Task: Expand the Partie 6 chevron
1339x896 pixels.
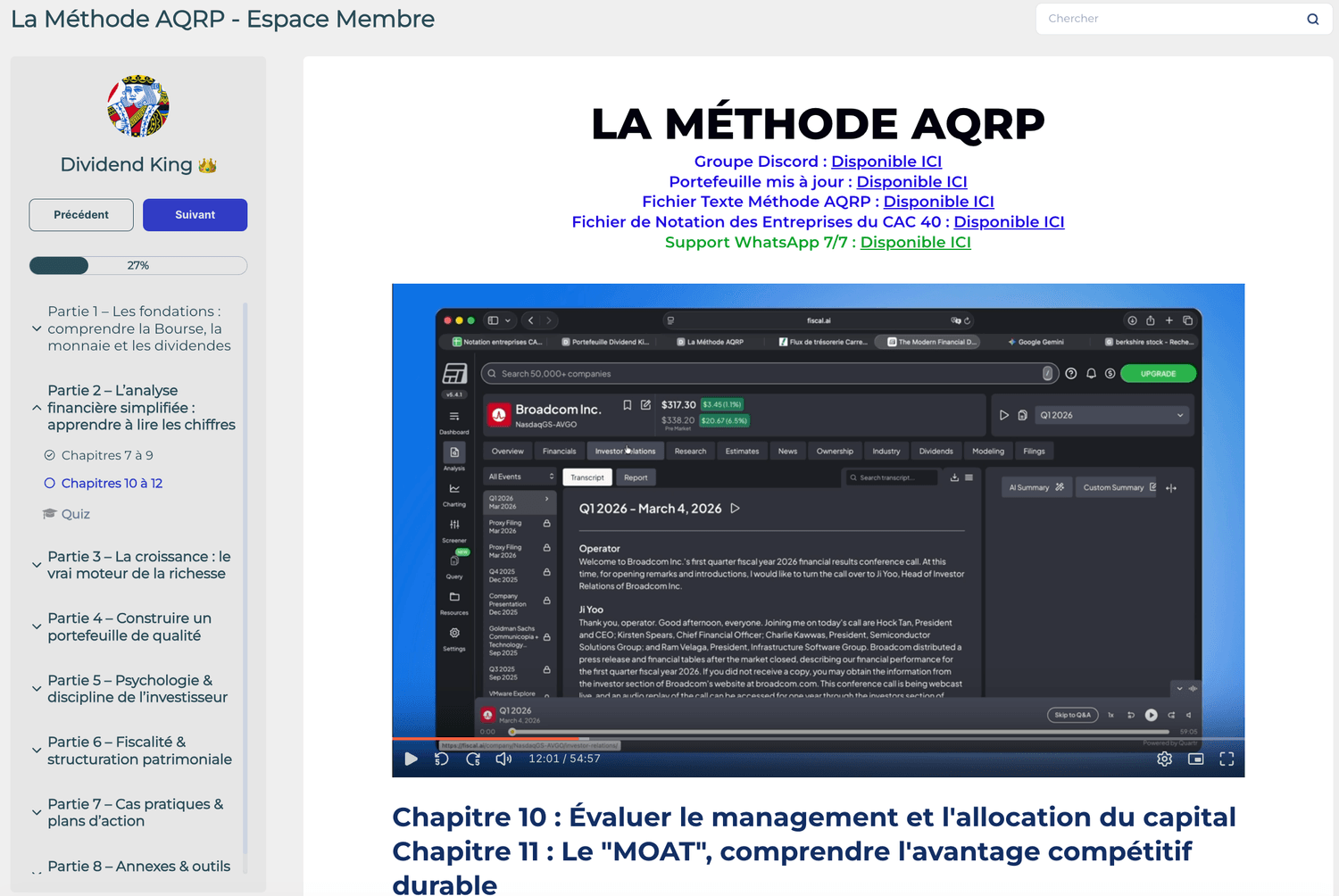Action: click(37, 751)
